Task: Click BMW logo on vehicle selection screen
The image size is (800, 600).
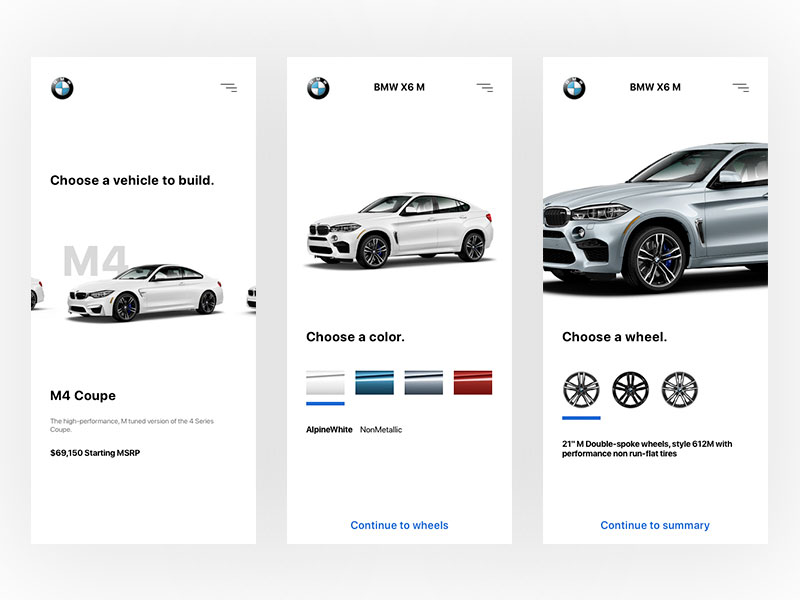Action: point(62,88)
